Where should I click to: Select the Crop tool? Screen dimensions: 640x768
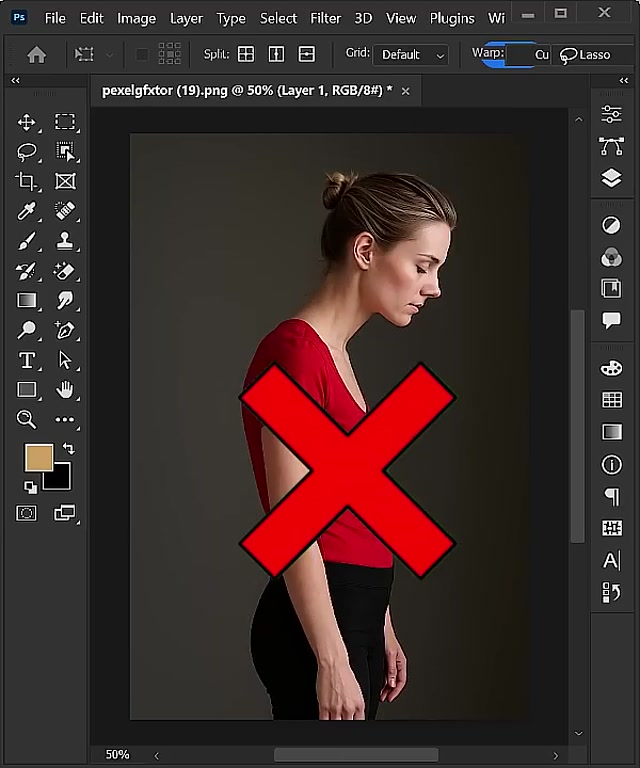[27, 181]
